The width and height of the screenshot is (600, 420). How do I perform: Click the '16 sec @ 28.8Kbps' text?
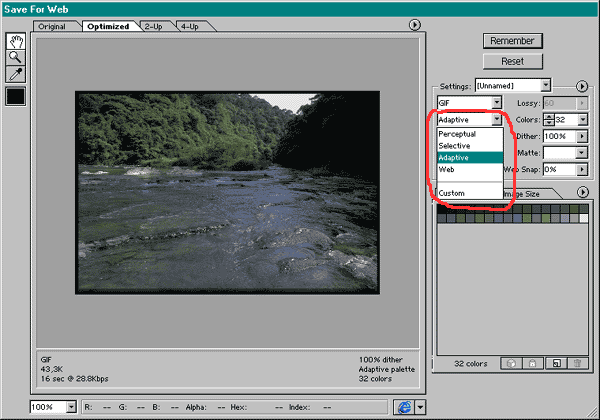(x=75, y=379)
